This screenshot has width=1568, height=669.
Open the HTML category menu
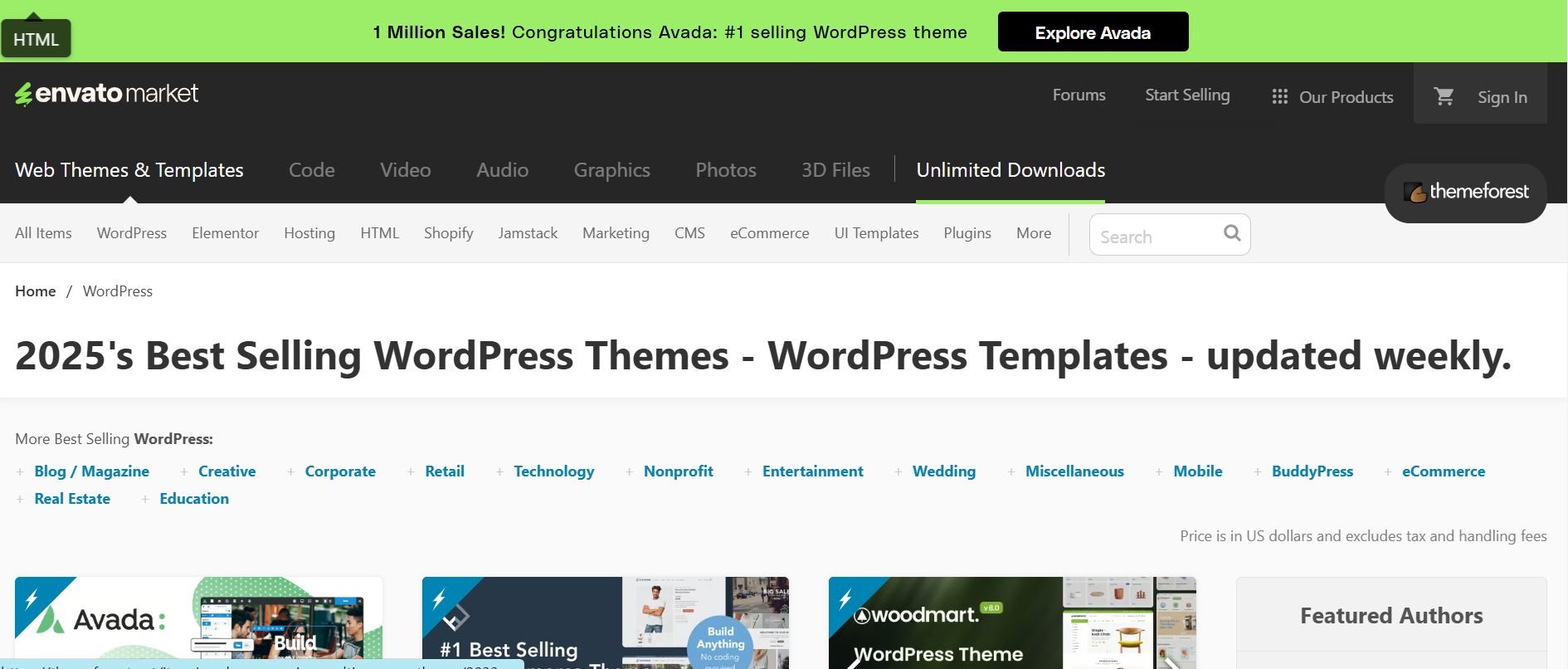click(380, 233)
